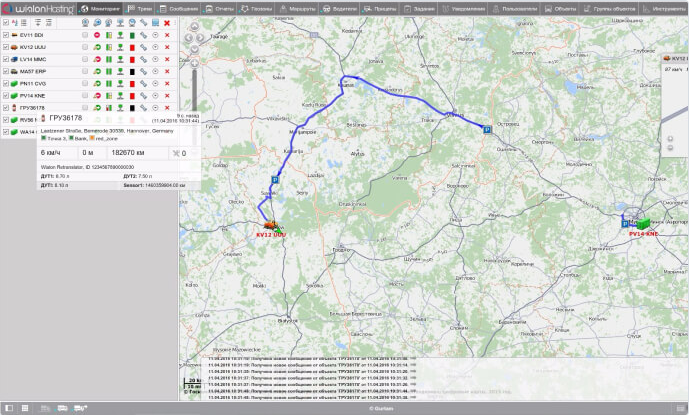Click red X in header to clear all
This screenshot has height=415, width=690.
click(x=167, y=23)
